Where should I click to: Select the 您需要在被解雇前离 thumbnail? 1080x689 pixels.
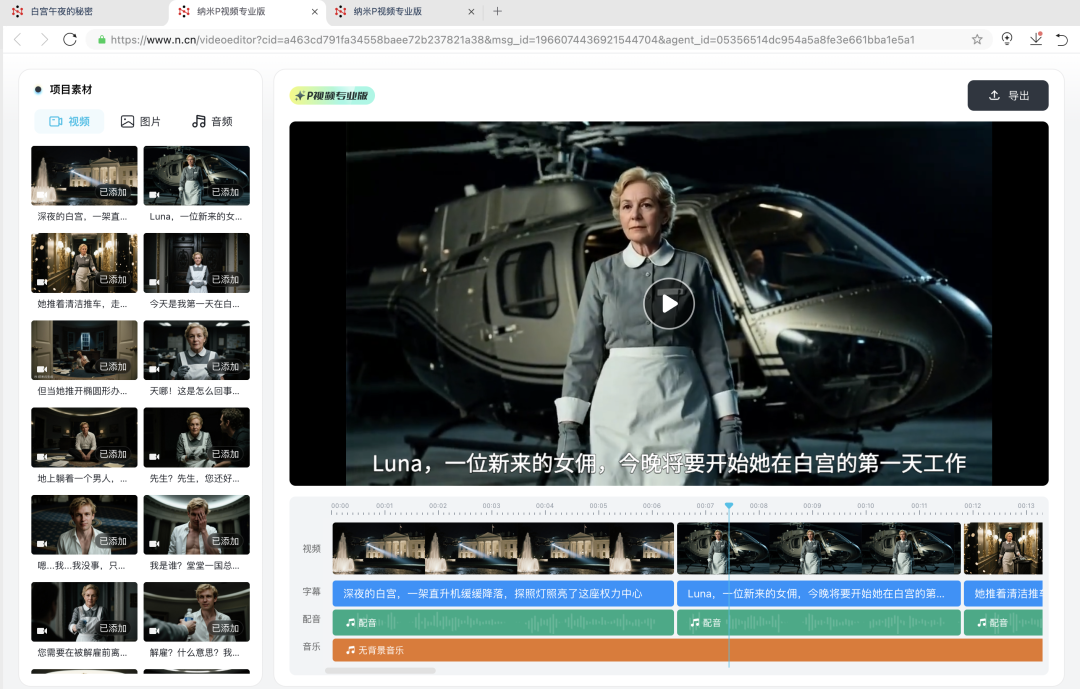tap(84, 612)
